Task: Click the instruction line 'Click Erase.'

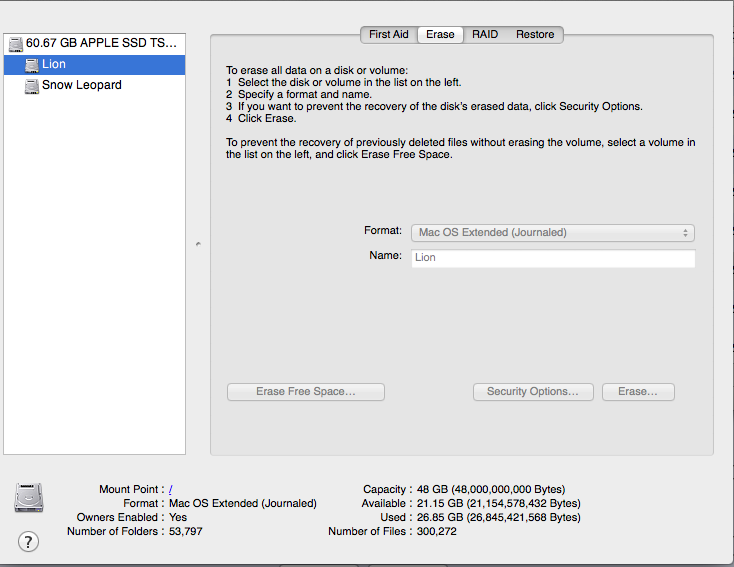Action: [267, 118]
